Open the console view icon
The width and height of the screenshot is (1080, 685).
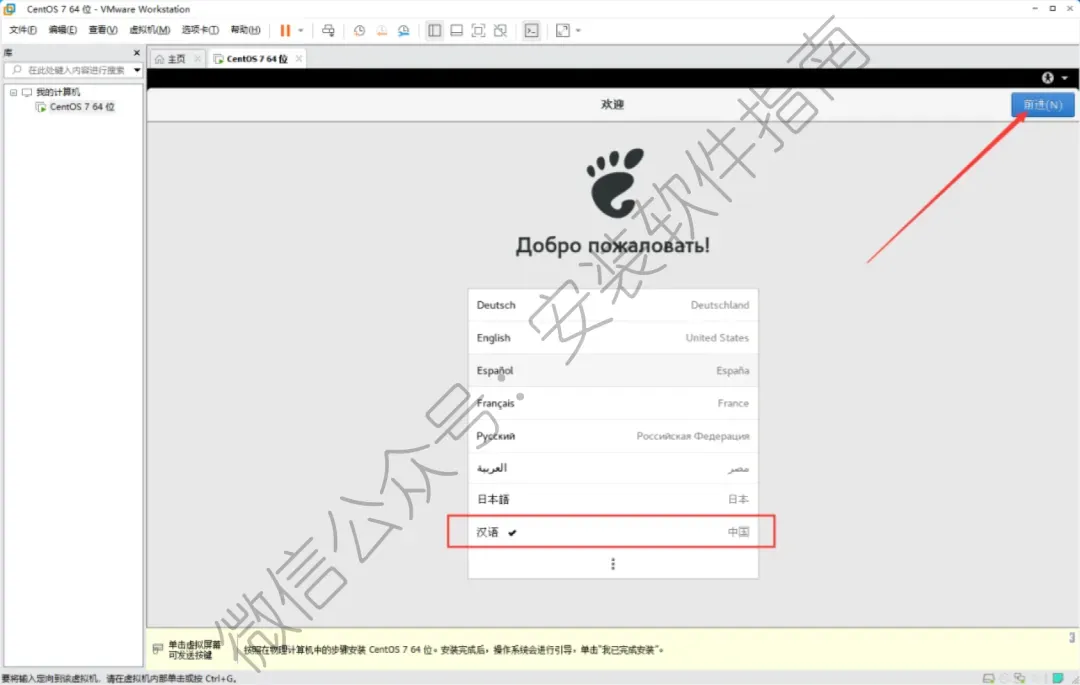(531, 30)
